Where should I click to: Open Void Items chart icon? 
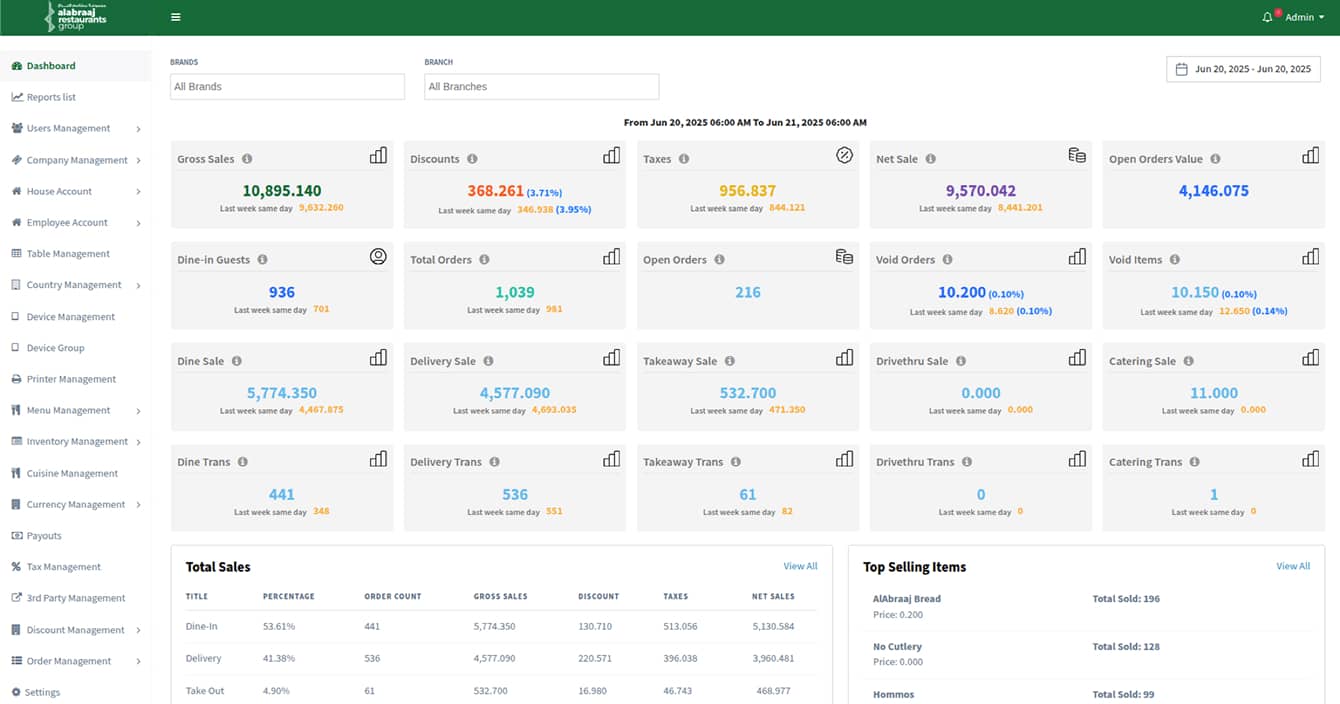pyautogui.click(x=1310, y=256)
